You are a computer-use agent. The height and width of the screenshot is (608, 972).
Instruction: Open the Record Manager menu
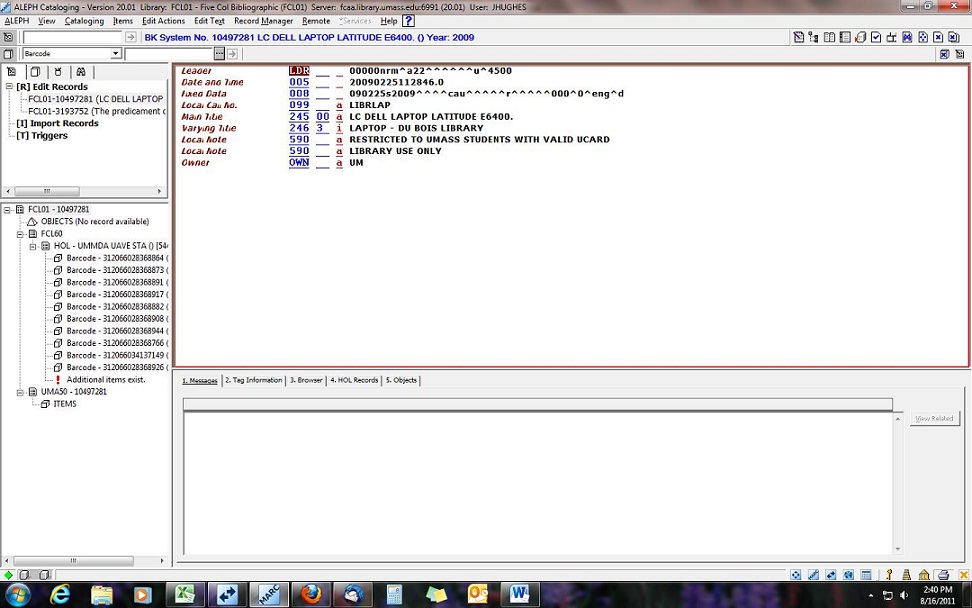point(263,21)
